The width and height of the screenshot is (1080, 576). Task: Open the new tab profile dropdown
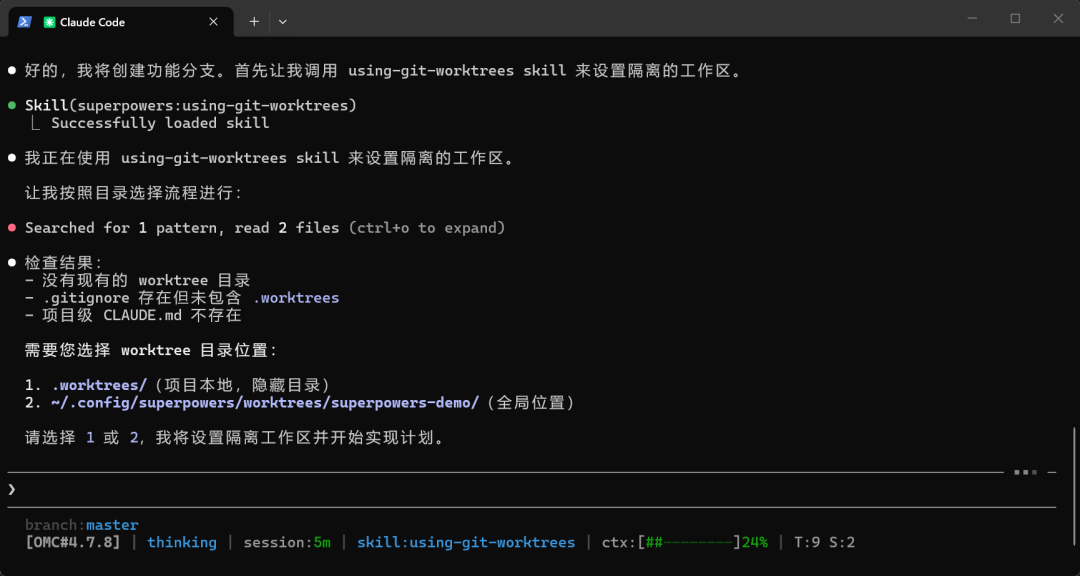[282, 21]
